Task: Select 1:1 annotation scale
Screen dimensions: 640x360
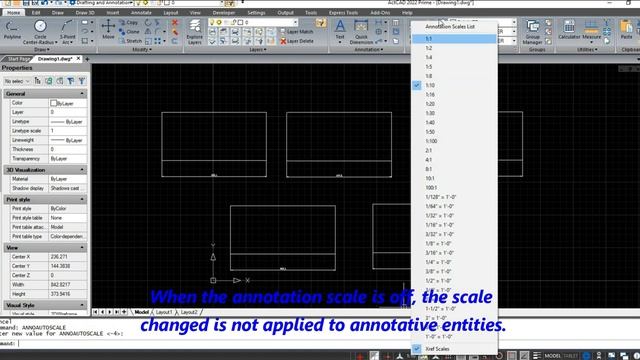Action: (454, 39)
